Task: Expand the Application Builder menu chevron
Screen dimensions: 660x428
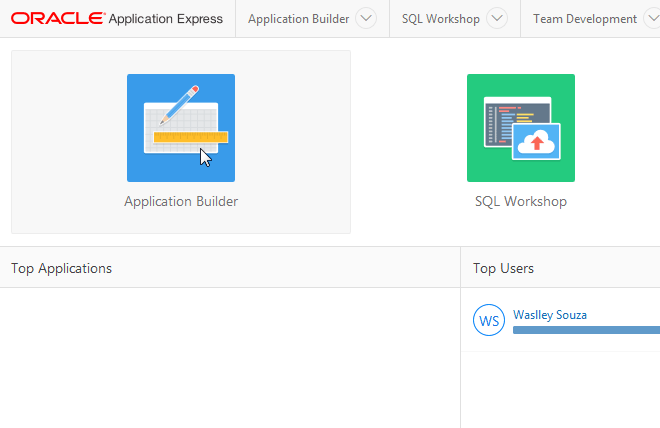Action: [x=365, y=19]
